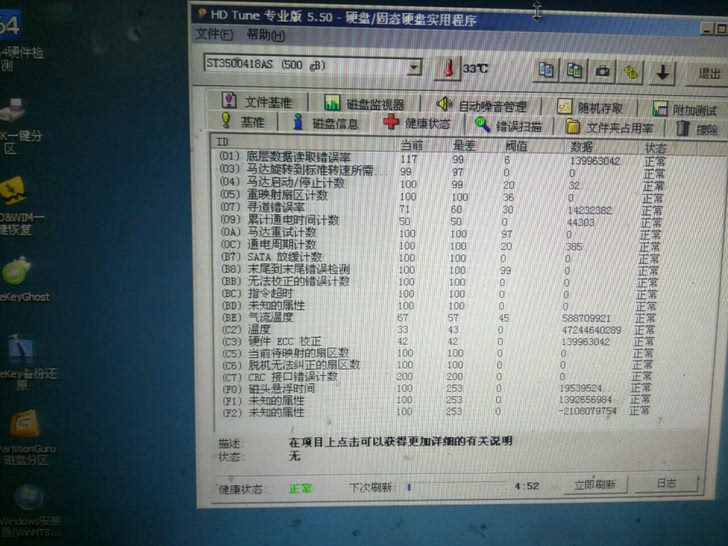
Task: Click the camera save-screenshot icon
Action: (602, 72)
